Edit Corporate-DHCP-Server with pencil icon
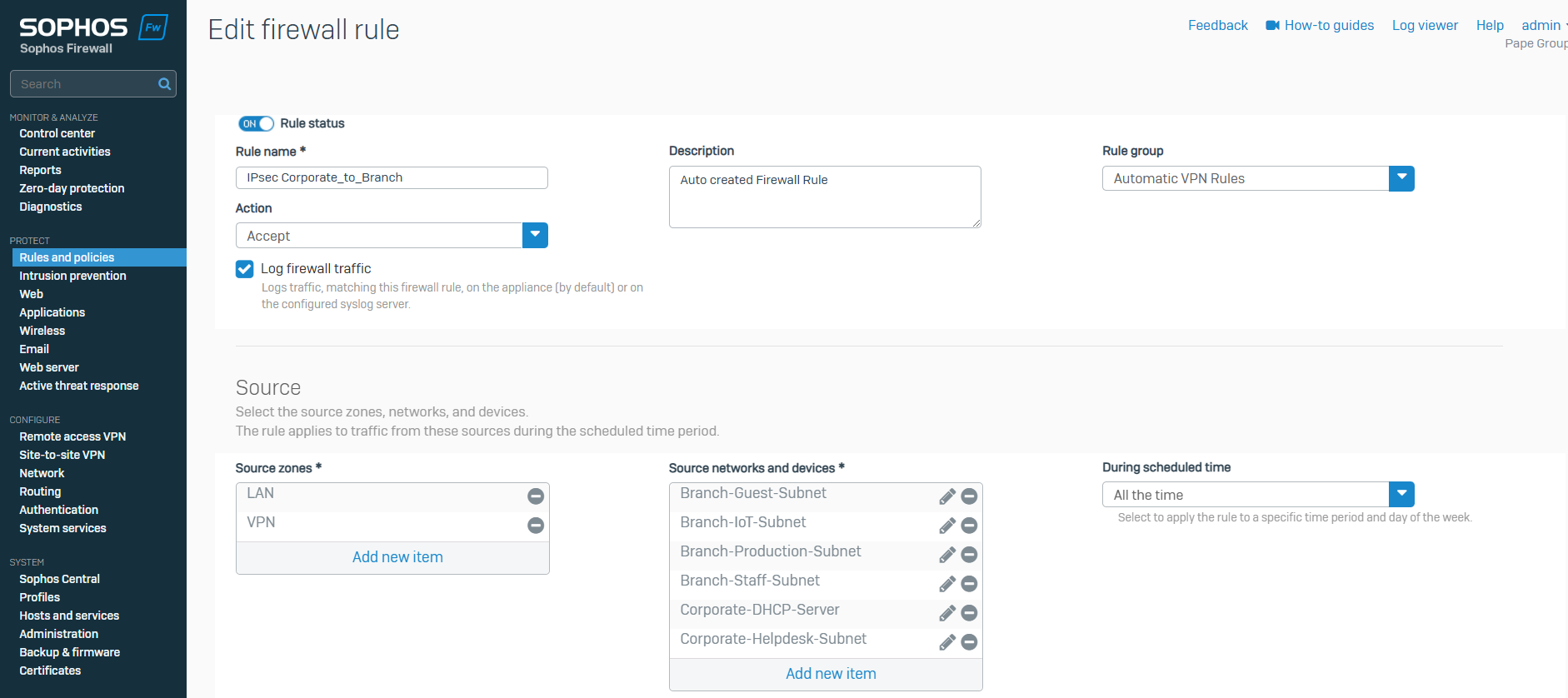The width and height of the screenshot is (1568, 698). pos(947,613)
